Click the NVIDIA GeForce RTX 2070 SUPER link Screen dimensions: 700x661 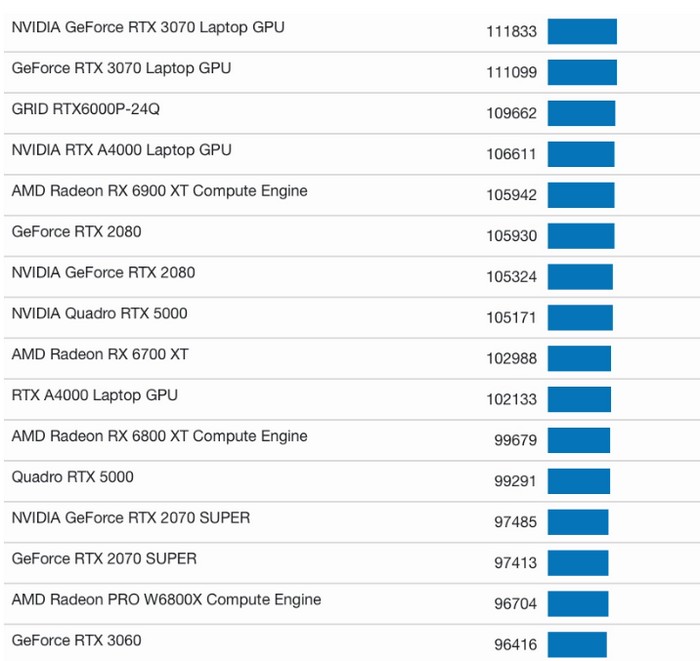click(x=131, y=518)
